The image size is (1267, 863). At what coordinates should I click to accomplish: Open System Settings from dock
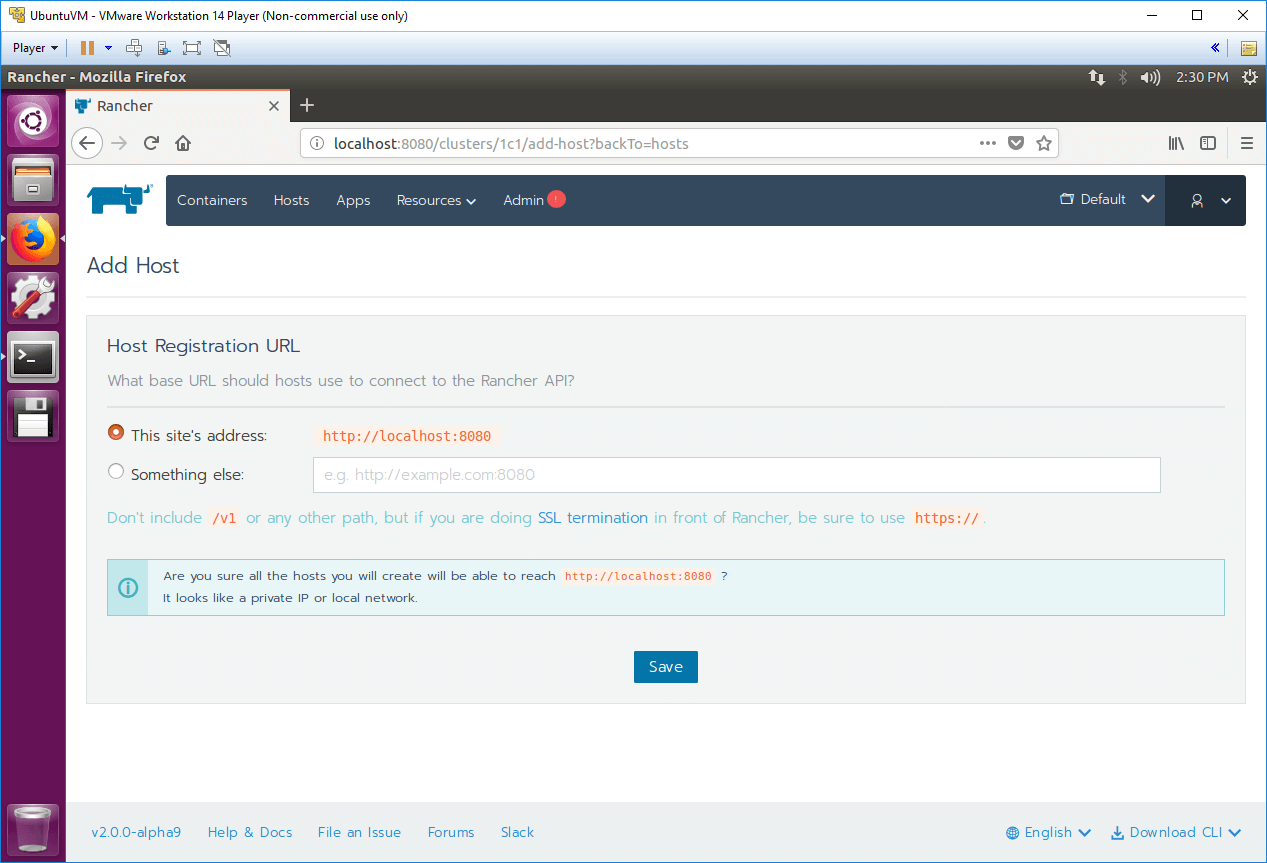pos(33,298)
